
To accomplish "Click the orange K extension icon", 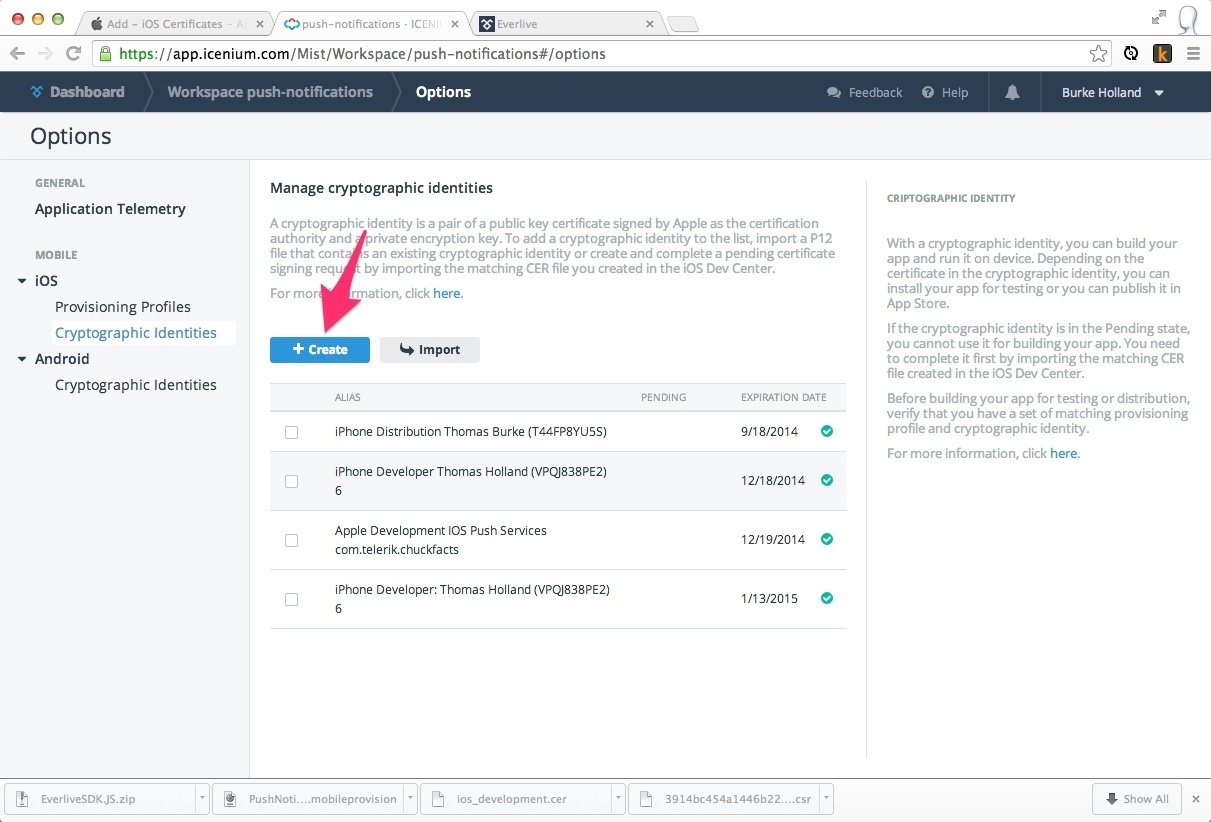I will 1162,54.
